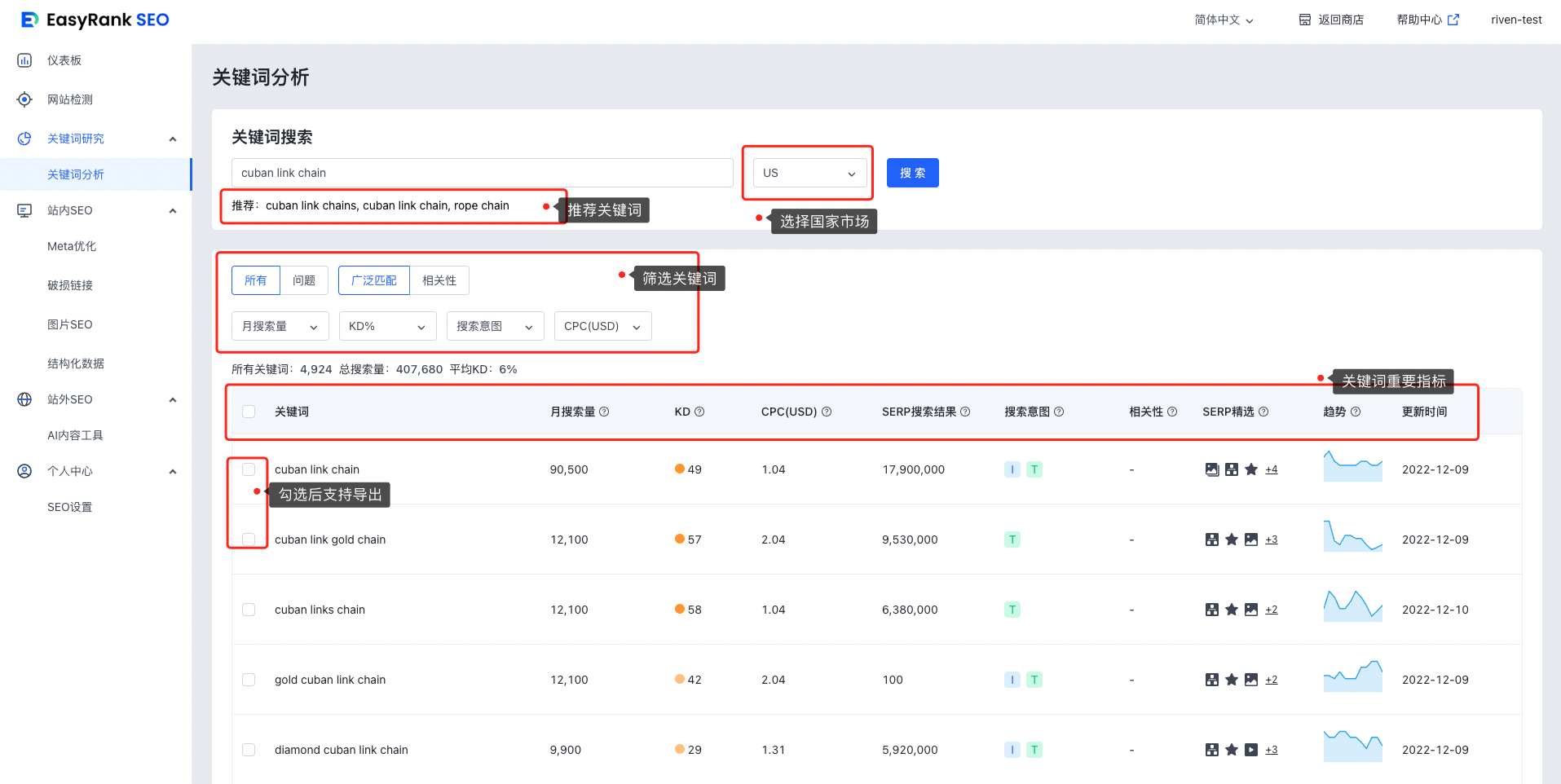This screenshot has height=784, width=1561.
Task: Click video SERP icon in diamond cuban link chain row
Action: [x=1251, y=750]
